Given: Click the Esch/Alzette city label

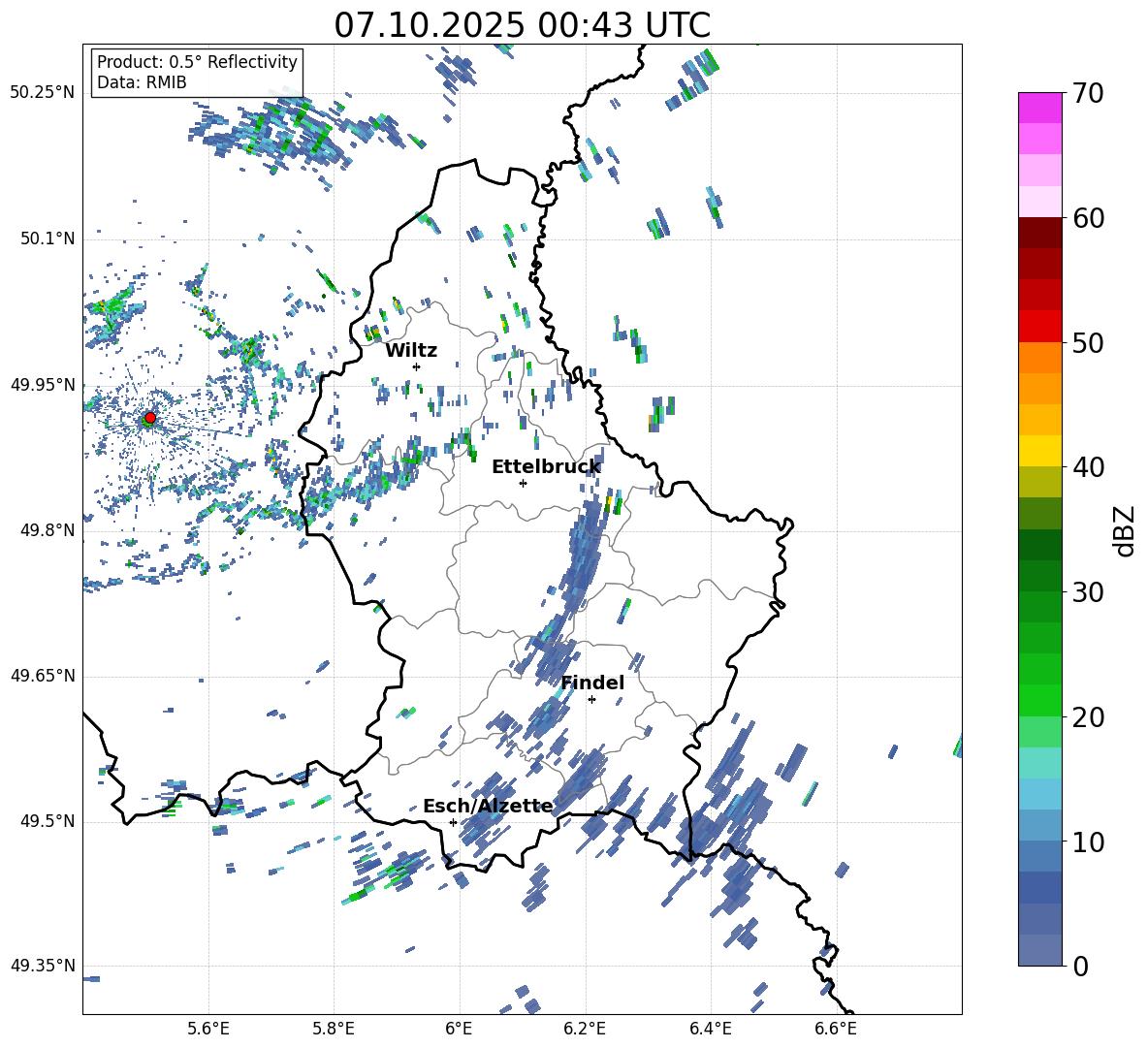Looking at the screenshot, I should (x=488, y=807).
